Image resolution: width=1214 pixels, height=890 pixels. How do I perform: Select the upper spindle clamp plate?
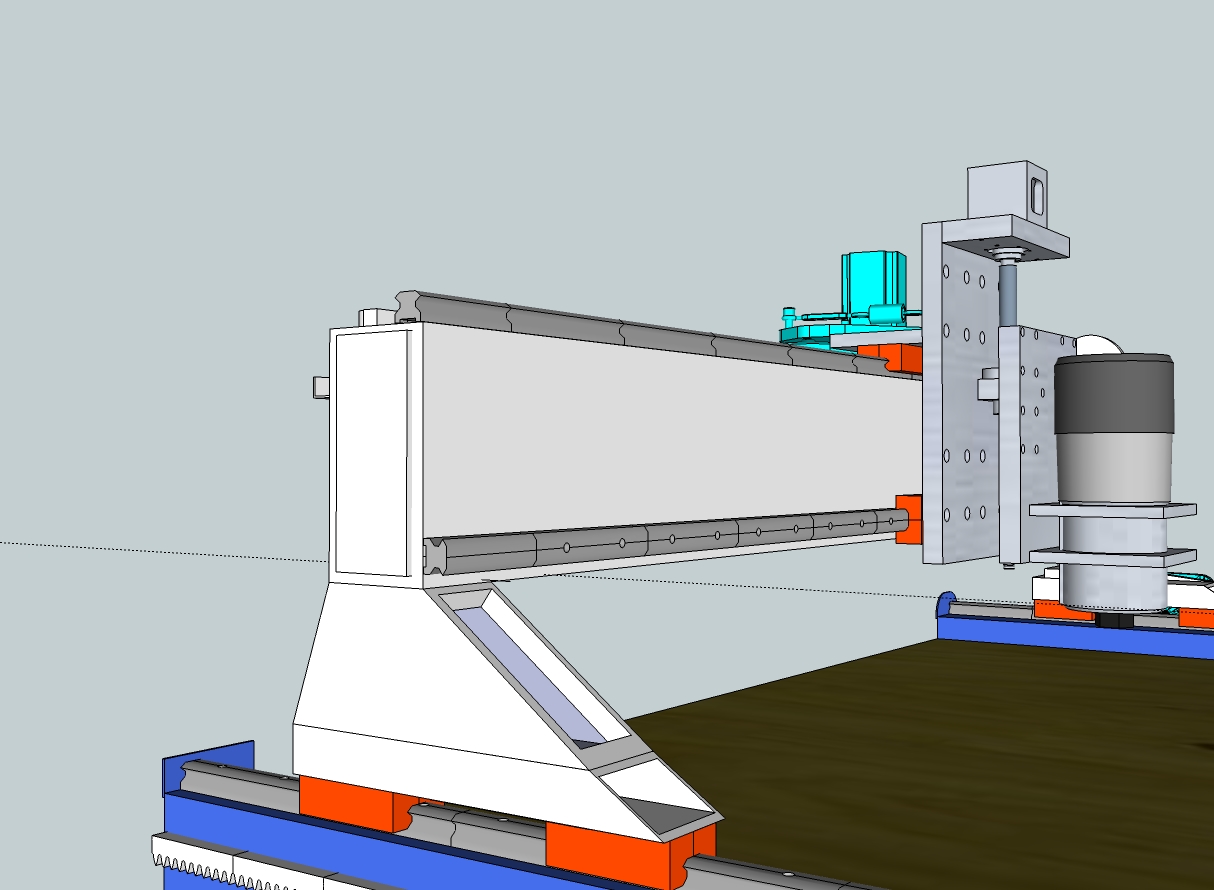(1112, 511)
